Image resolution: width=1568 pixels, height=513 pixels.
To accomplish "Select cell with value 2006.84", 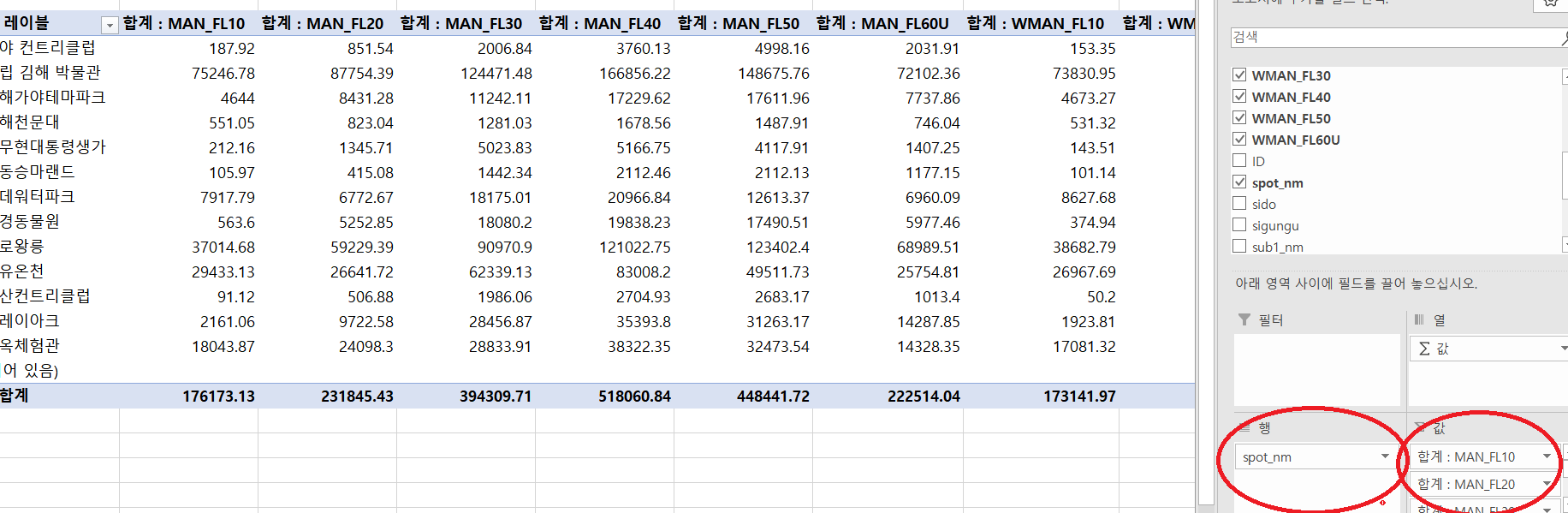I will (x=504, y=49).
